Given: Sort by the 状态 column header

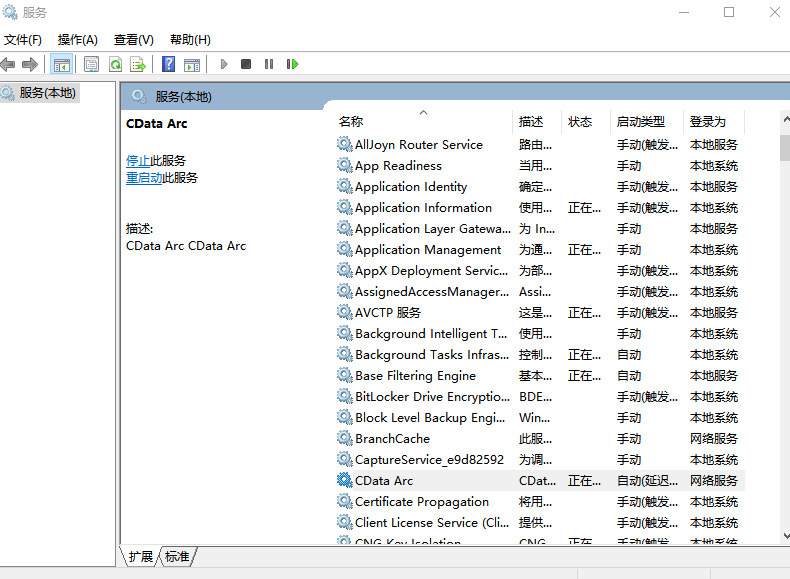Looking at the screenshot, I should pyautogui.click(x=580, y=121).
